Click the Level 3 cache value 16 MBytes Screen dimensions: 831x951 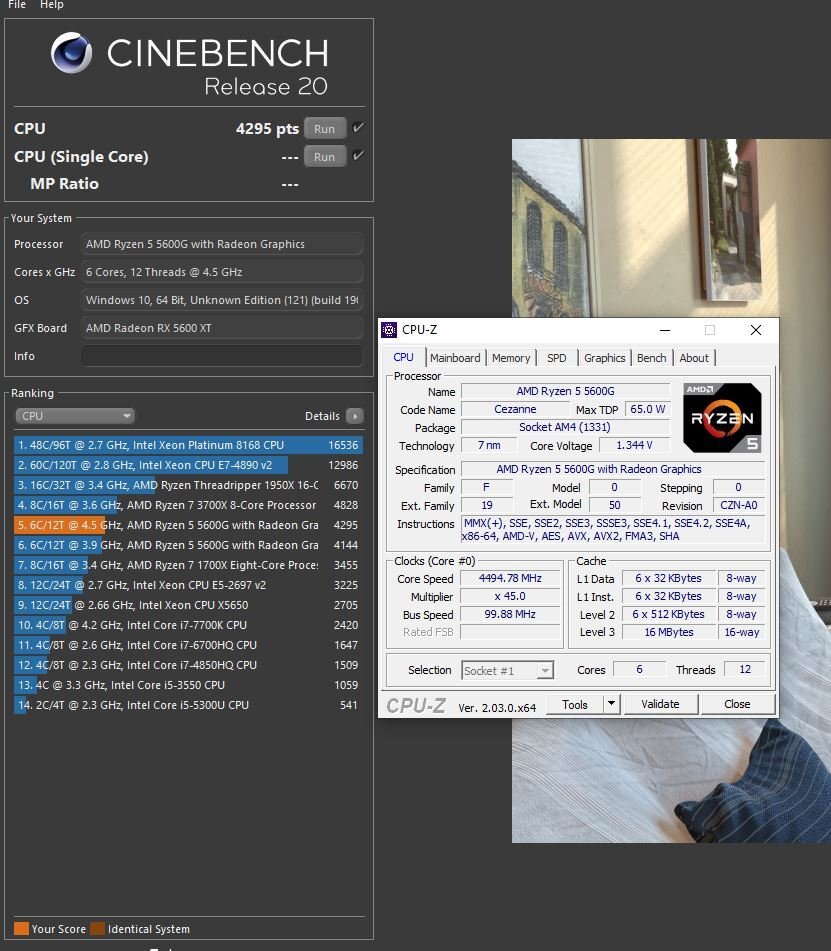[x=668, y=632]
